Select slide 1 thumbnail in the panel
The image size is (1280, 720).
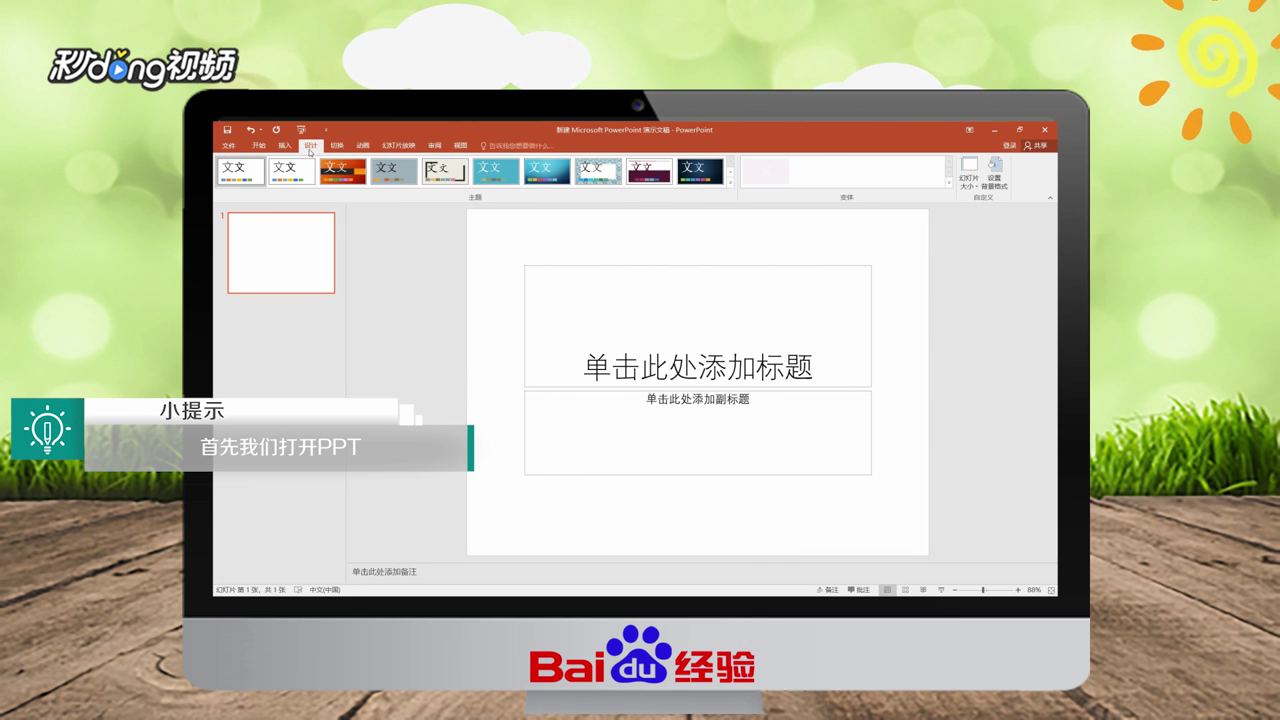click(281, 253)
